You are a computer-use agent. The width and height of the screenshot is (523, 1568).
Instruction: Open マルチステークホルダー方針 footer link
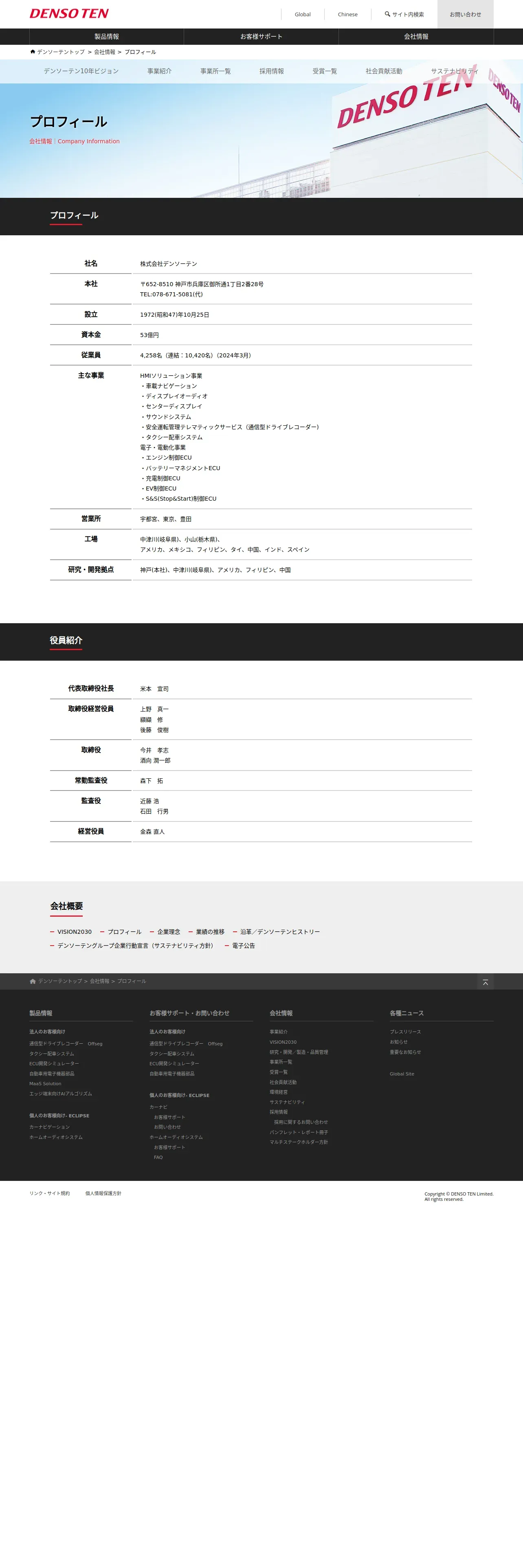(x=299, y=1142)
